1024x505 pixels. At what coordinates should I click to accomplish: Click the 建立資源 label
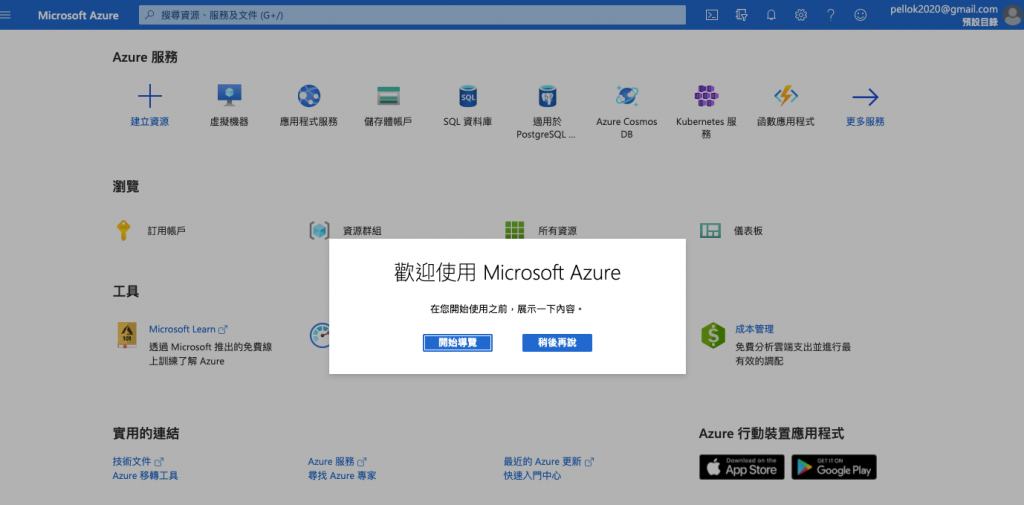click(x=150, y=122)
